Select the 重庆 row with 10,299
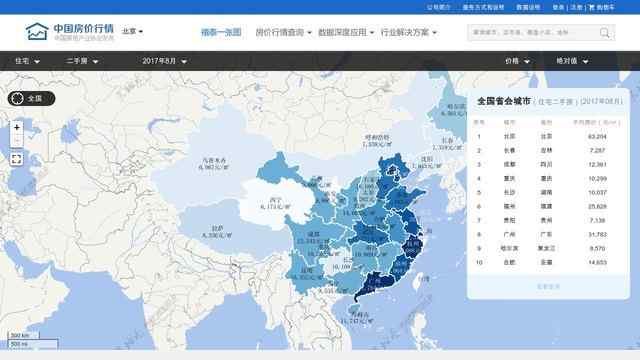The width and height of the screenshot is (640, 360). [548, 178]
